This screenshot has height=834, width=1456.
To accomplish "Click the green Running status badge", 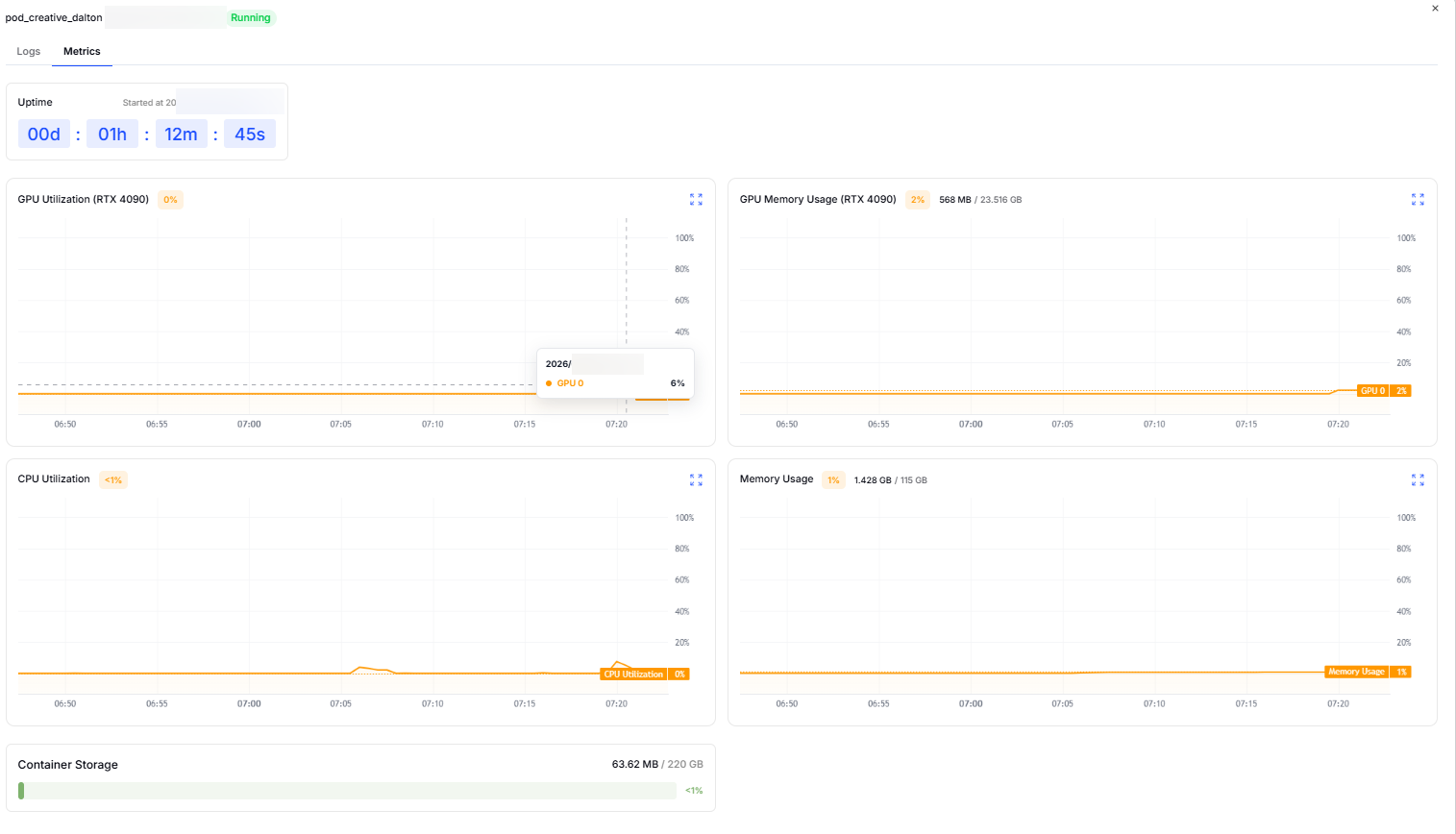I will tap(251, 18).
